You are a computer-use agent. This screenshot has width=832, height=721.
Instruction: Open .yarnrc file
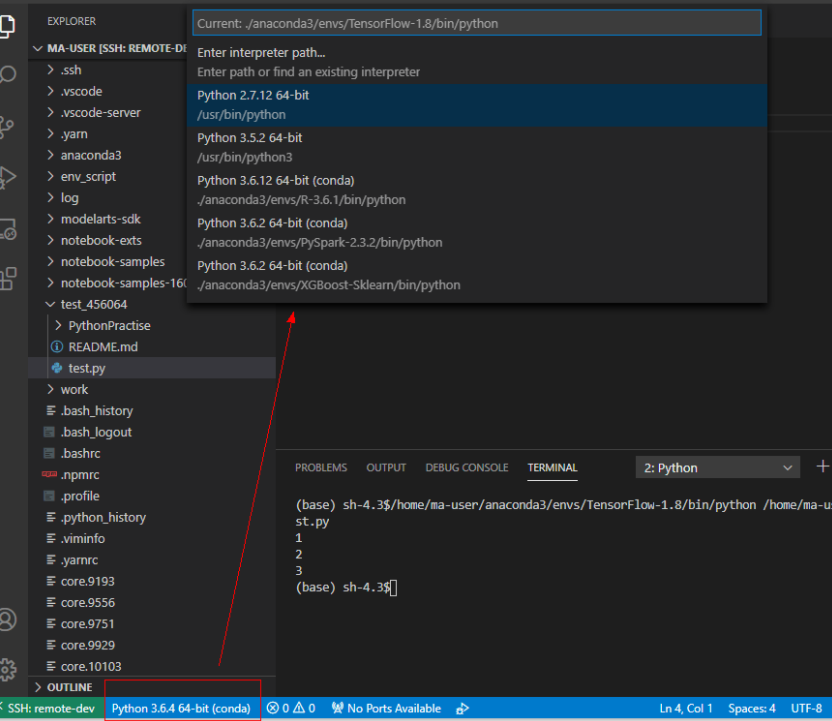(x=79, y=560)
